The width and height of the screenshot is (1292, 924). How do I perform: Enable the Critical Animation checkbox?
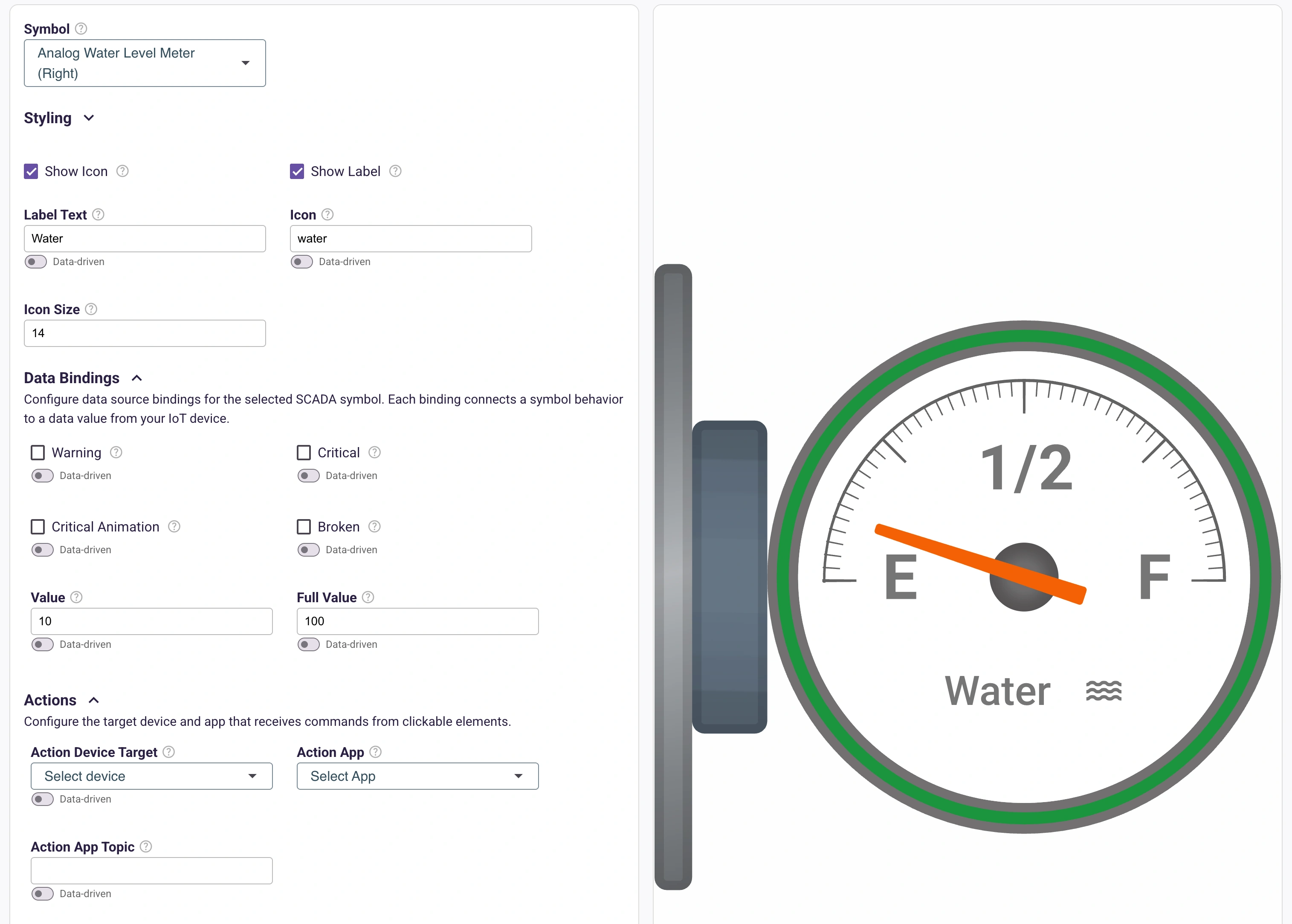pos(38,527)
